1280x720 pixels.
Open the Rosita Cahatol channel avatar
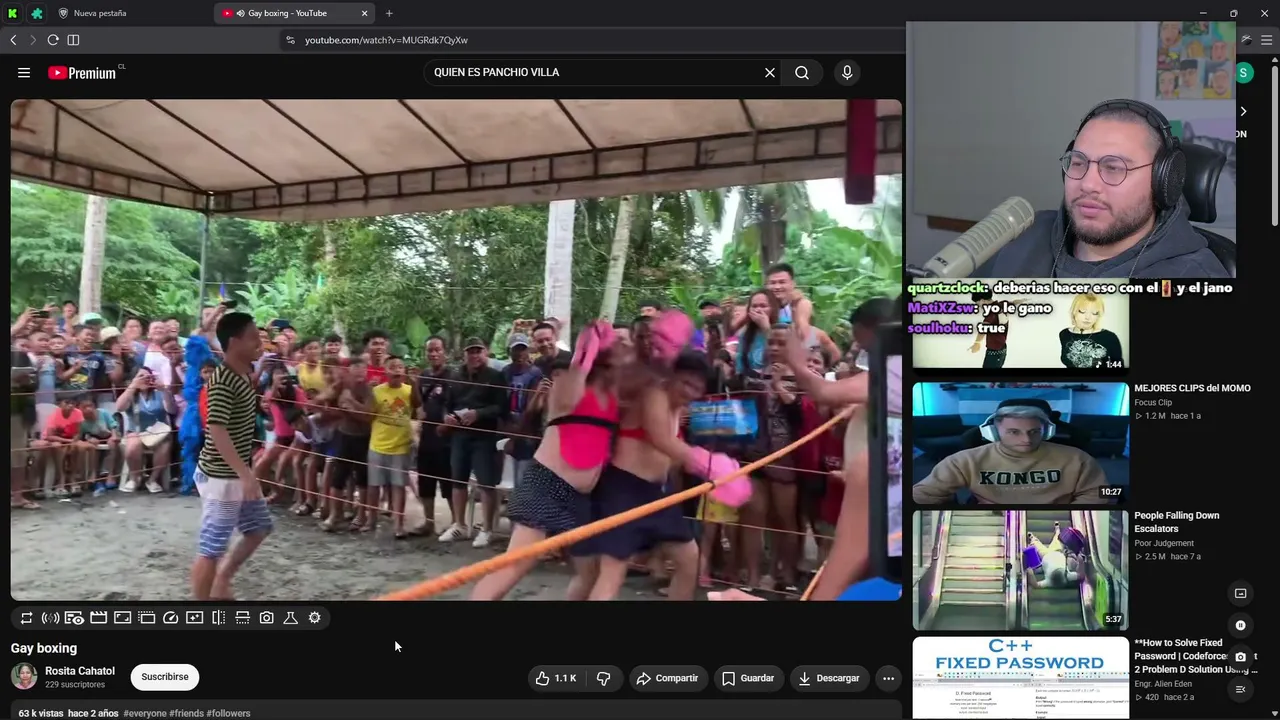pos(24,677)
